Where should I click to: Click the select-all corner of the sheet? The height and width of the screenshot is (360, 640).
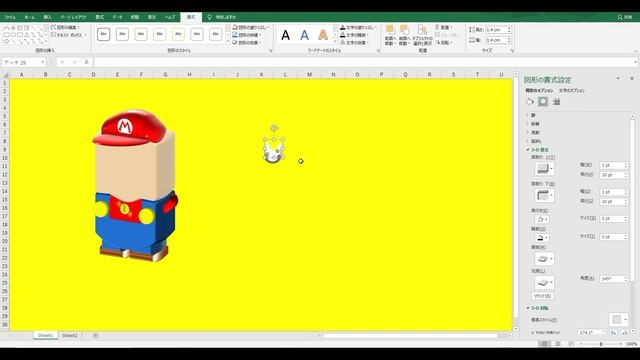5,75
